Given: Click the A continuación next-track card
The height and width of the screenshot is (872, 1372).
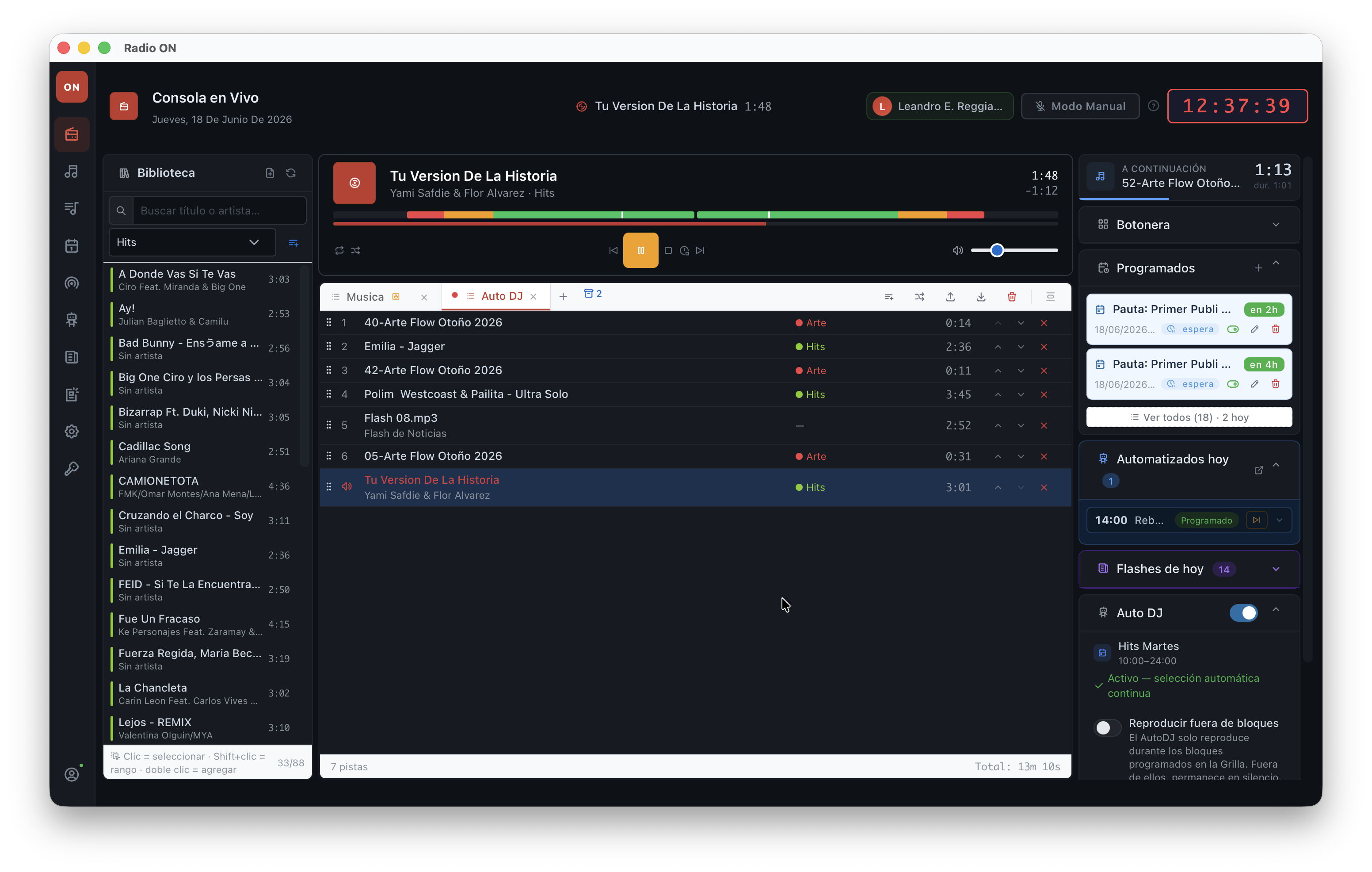Looking at the screenshot, I should 1189,177.
